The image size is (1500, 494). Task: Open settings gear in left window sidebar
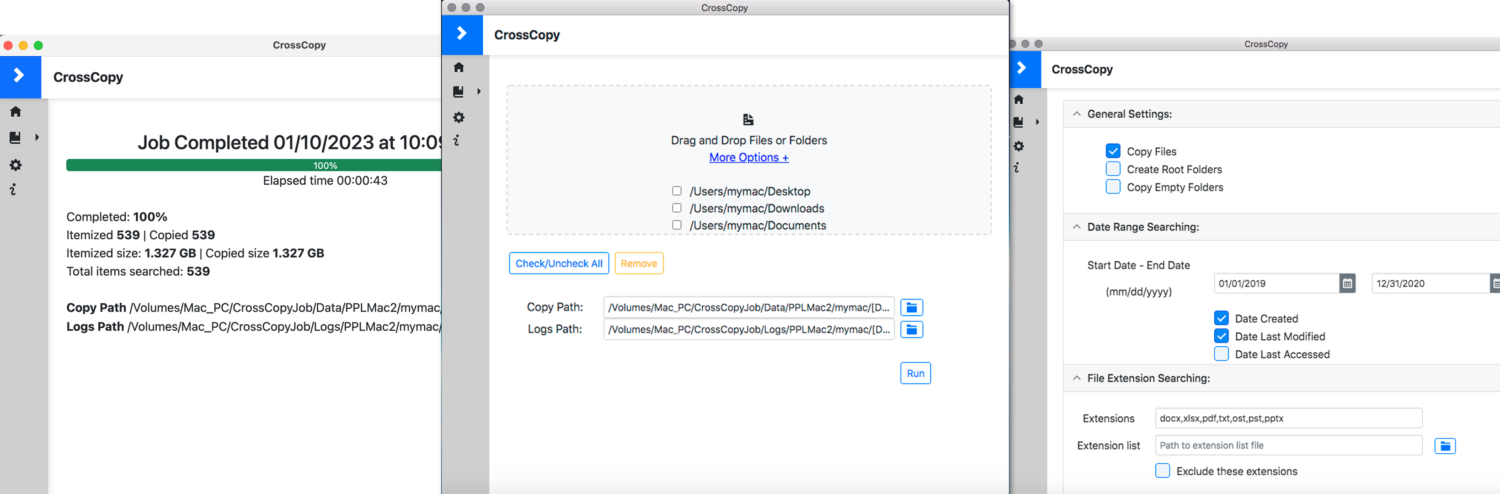(x=15, y=165)
